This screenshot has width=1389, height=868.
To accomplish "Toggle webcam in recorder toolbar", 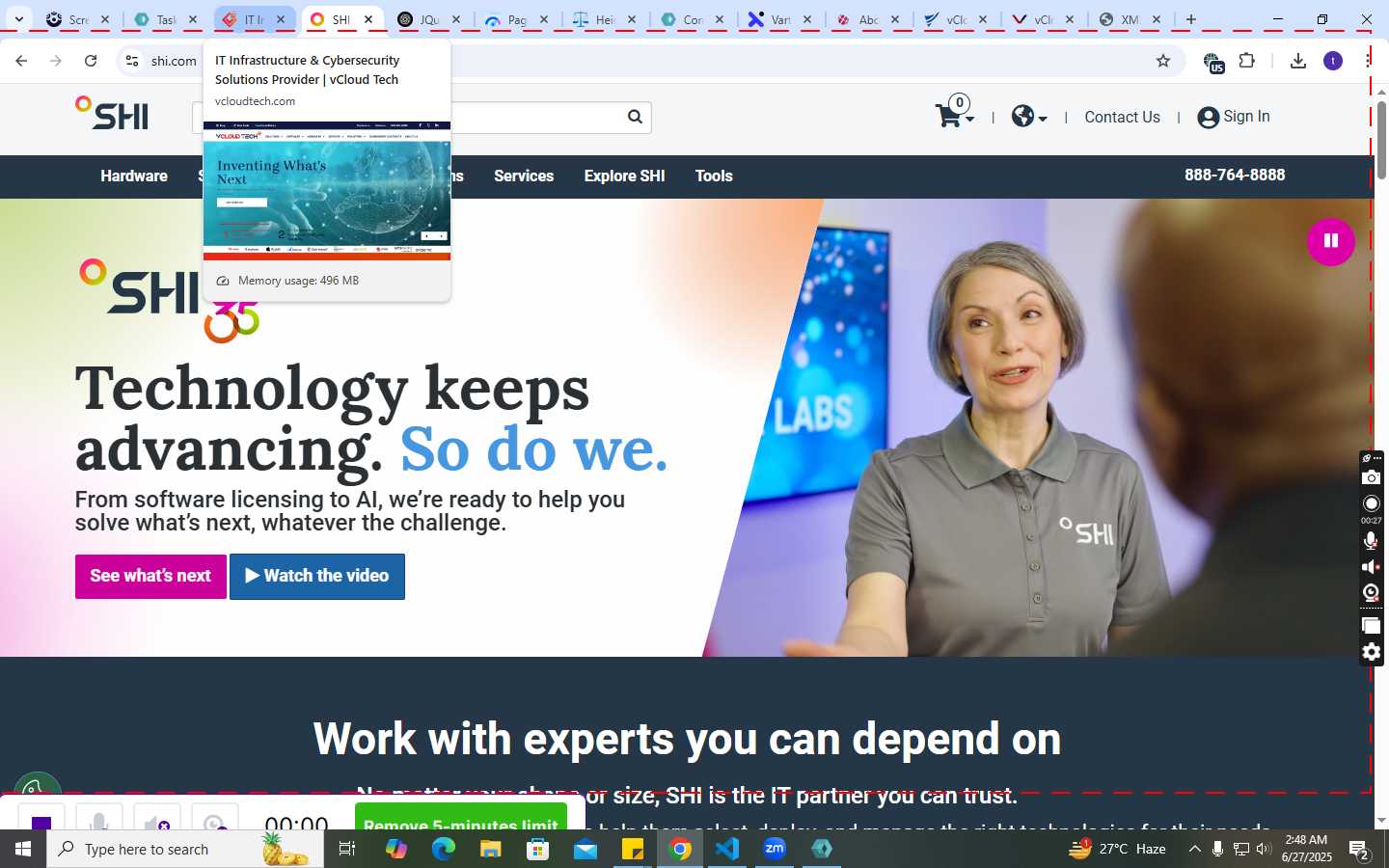I will (x=1371, y=592).
